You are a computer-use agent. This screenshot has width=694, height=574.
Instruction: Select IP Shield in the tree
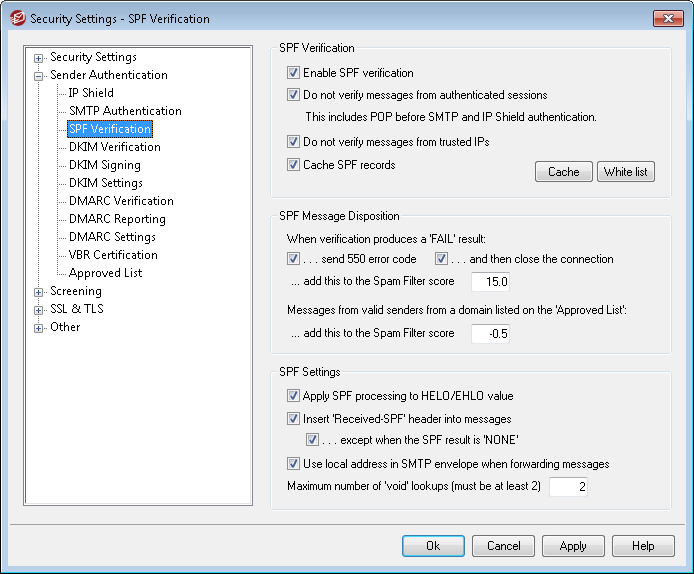[91, 93]
